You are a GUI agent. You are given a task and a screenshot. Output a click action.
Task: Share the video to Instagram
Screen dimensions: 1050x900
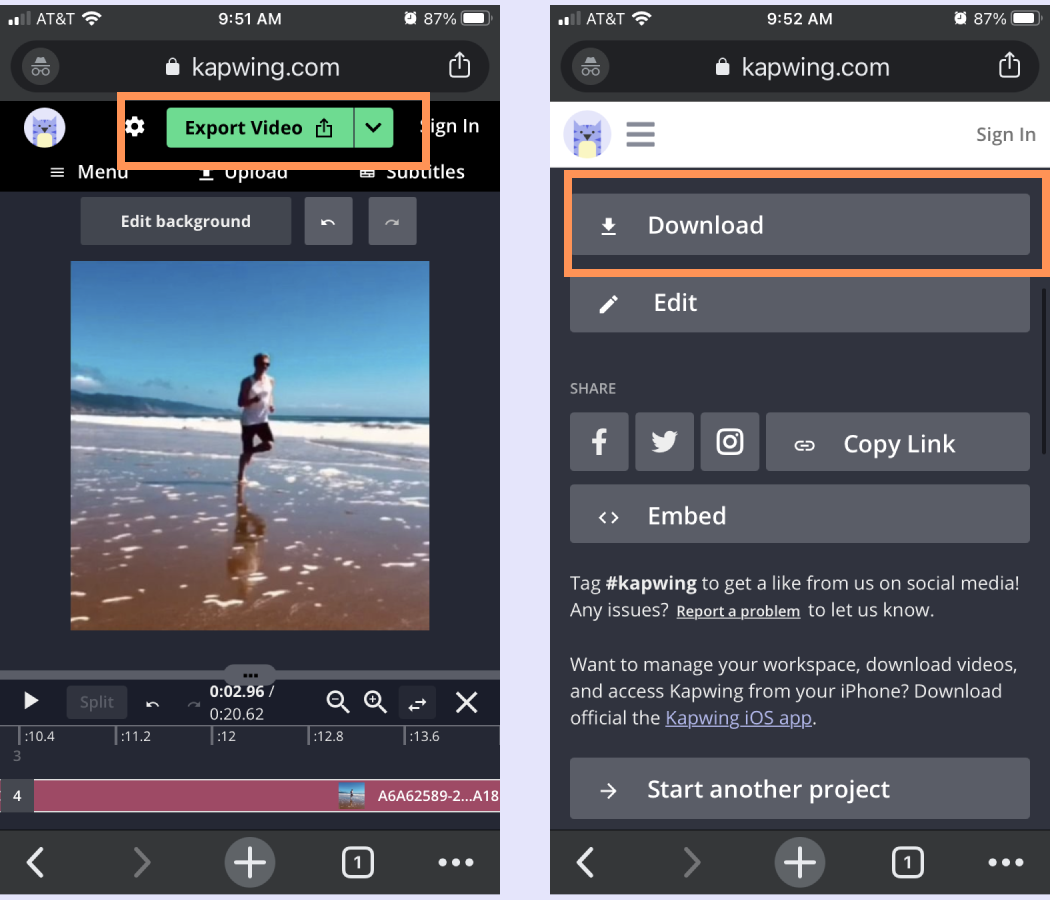click(x=729, y=441)
